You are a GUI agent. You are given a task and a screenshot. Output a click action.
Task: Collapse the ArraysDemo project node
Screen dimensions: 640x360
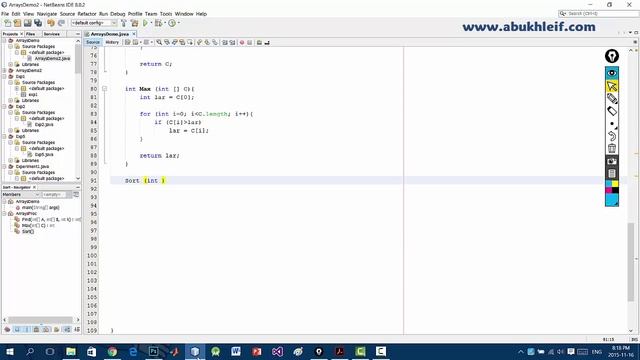[x=5, y=40]
